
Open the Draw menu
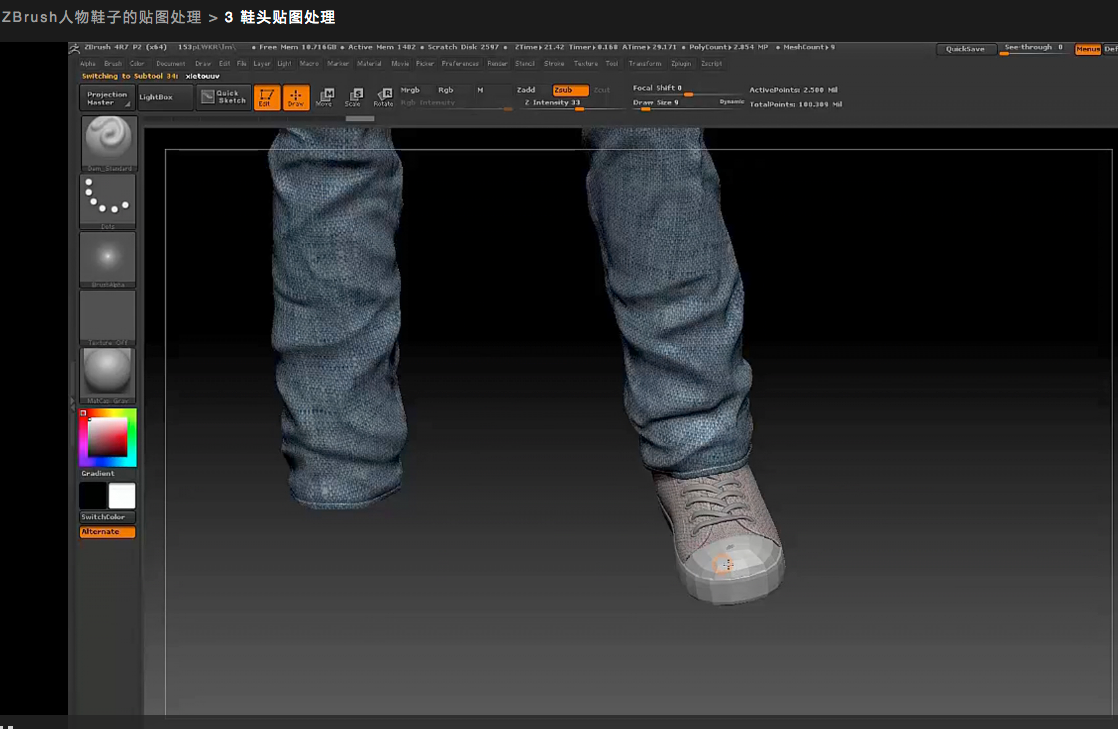point(203,63)
